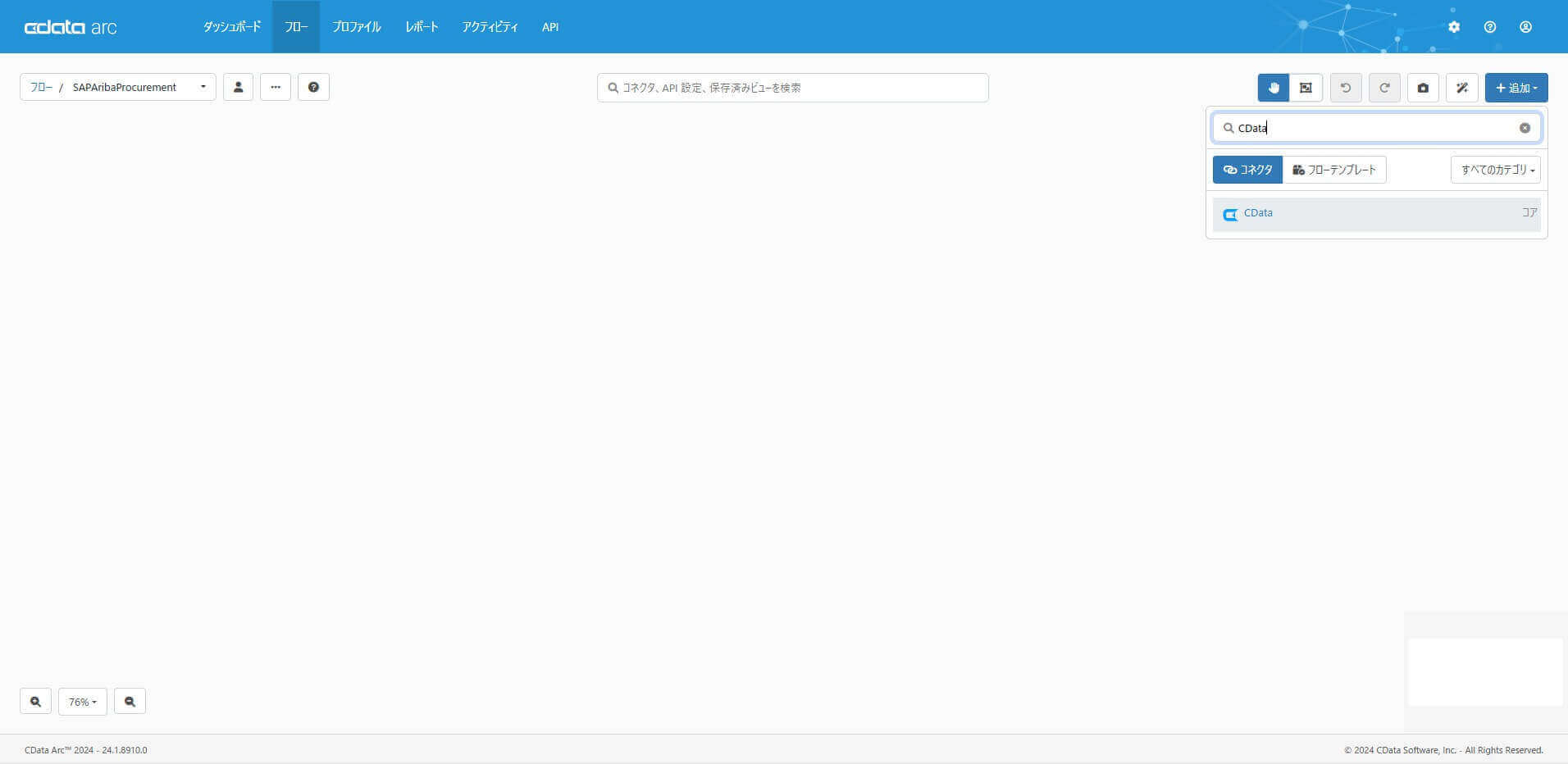The width and height of the screenshot is (1568, 764).
Task: Click the copyright footer text
Action: pyautogui.click(x=1443, y=750)
